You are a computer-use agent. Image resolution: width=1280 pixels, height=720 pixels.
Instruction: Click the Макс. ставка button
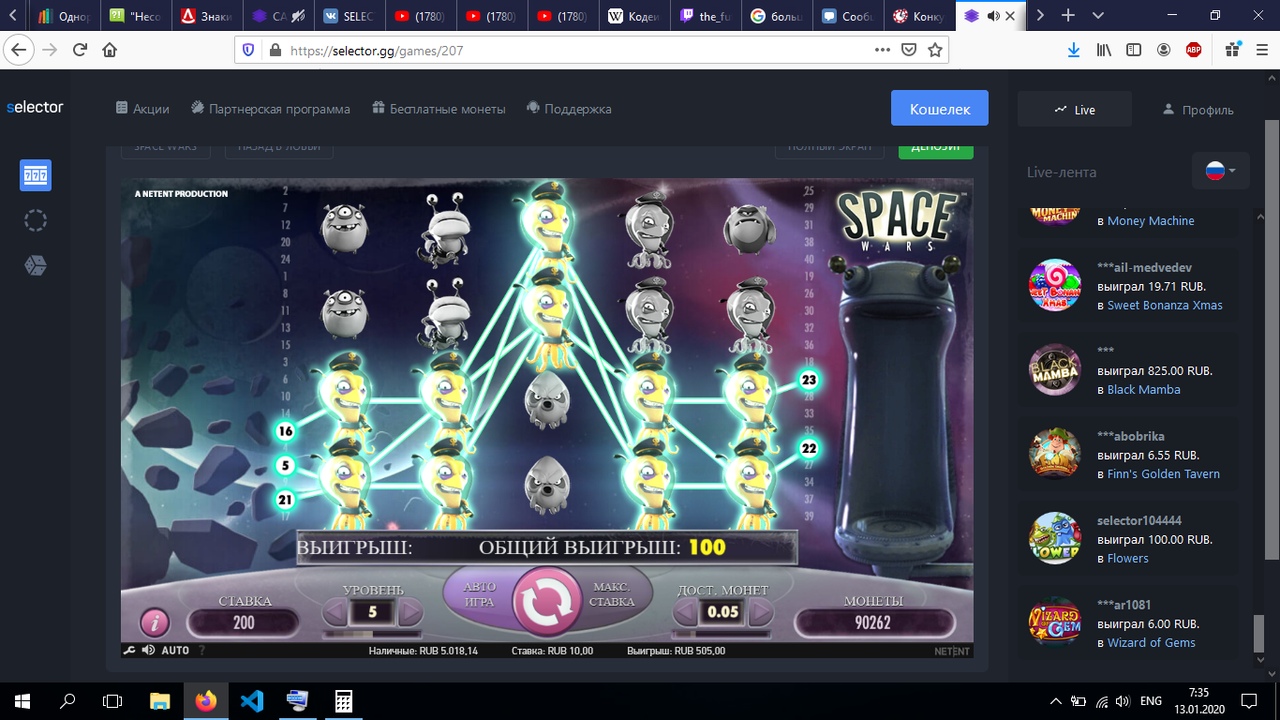[612, 595]
